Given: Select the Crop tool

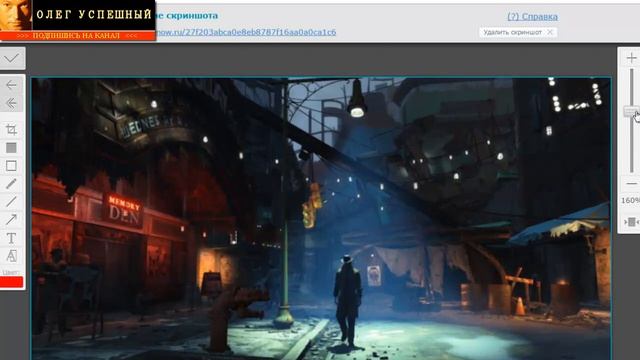Looking at the screenshot, I should click(11, 130).
